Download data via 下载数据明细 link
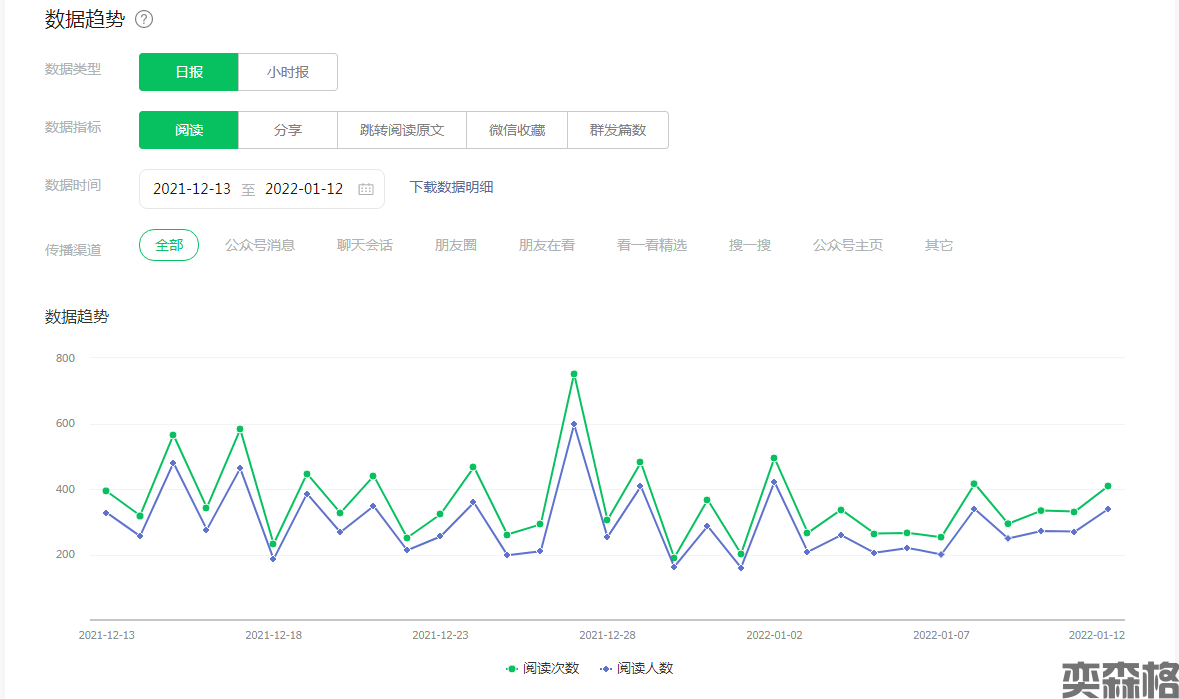The image size is (1179, 699). click(x=452, y=187)
